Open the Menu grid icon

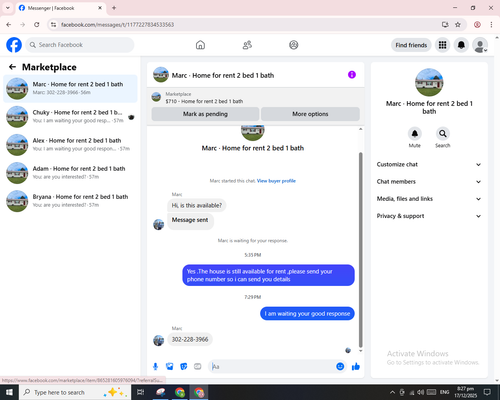point(442,45)
